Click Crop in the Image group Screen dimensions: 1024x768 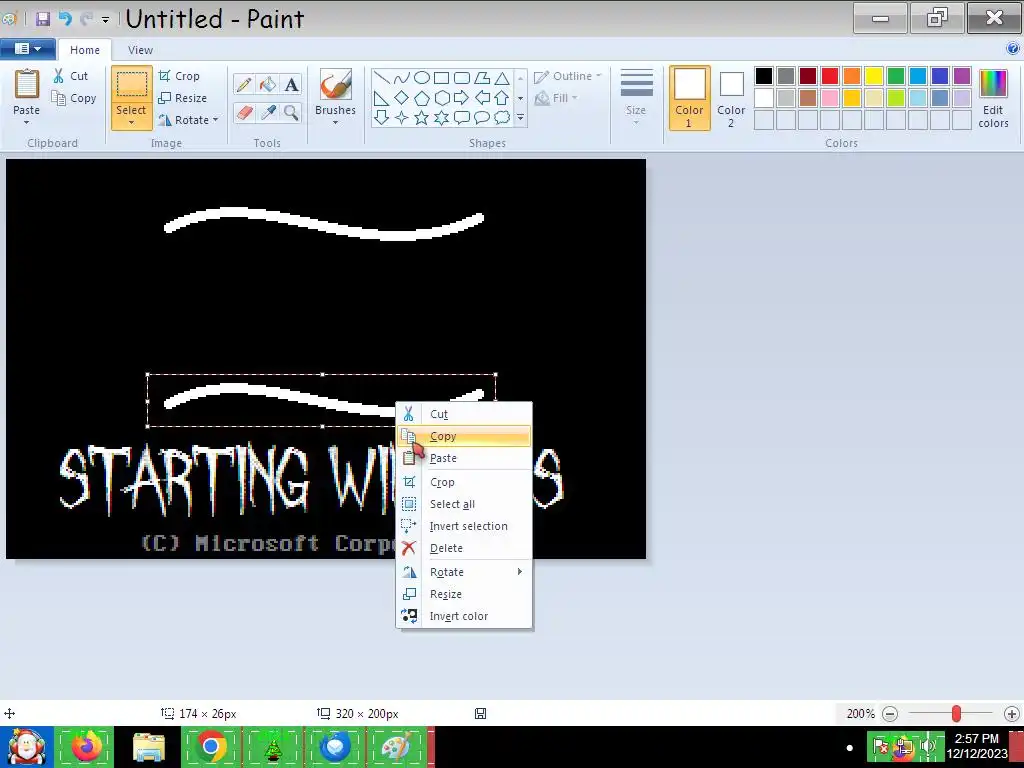point(179,76)
